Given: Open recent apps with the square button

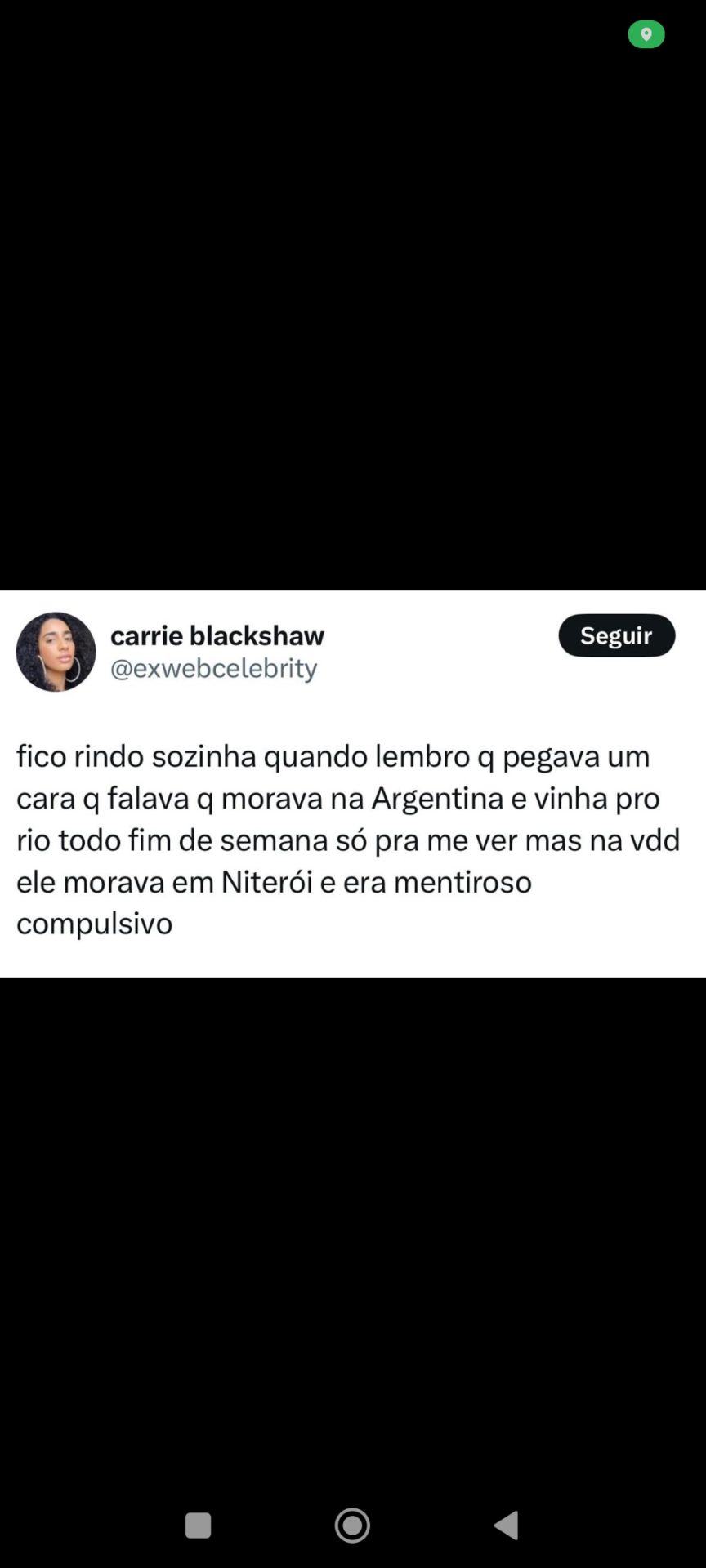Looking at the screenshot, I should point(198,1525).
